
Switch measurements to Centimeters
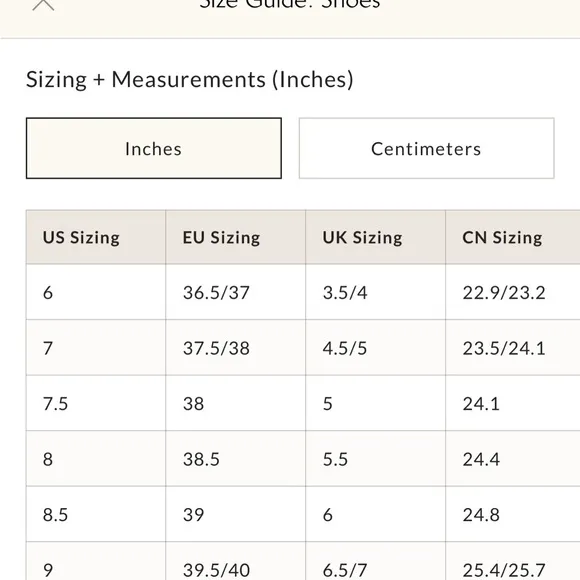point(426,148)
